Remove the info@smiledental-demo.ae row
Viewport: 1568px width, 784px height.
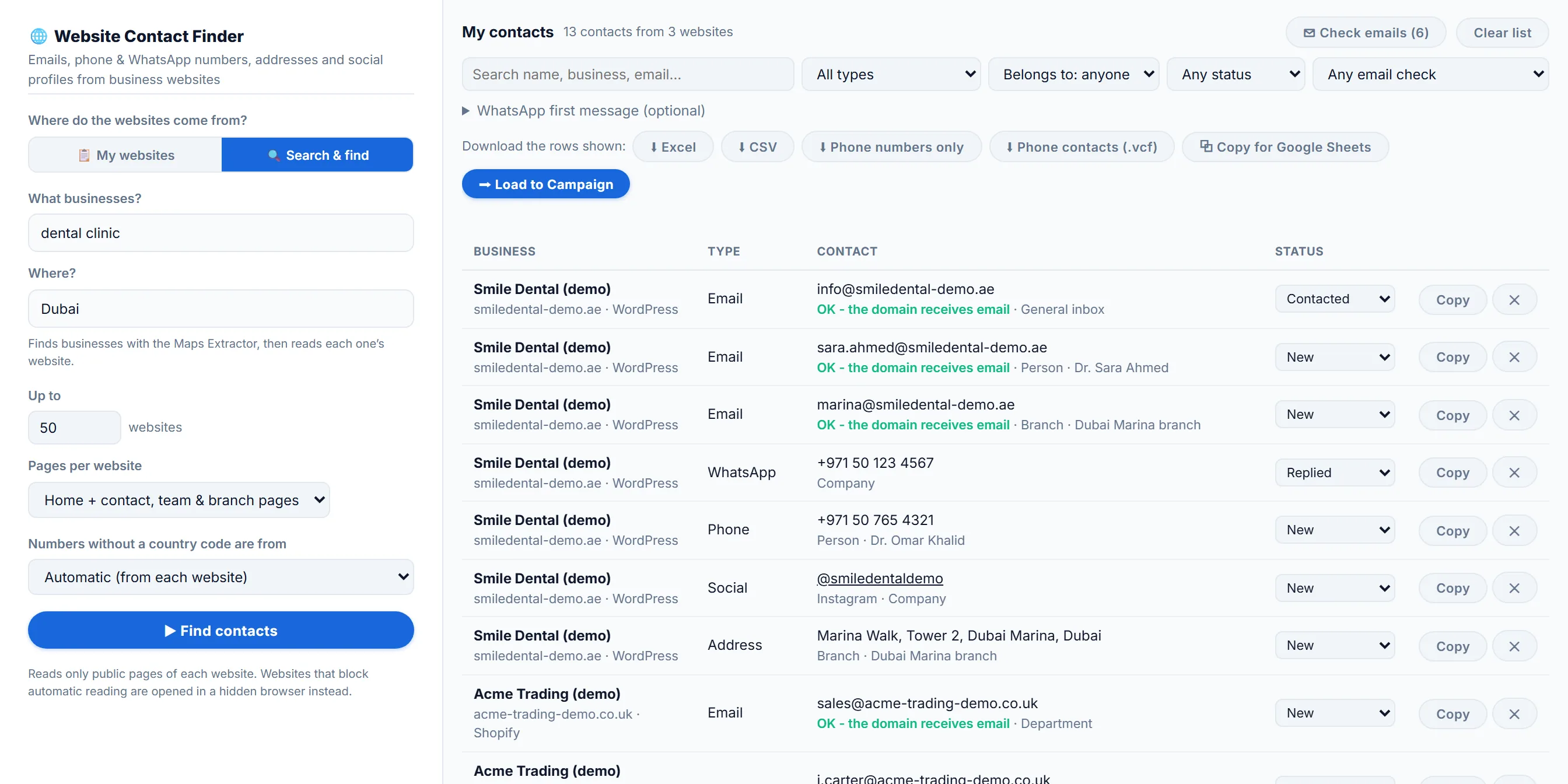pyautogui.click(x=1514, y=299)
